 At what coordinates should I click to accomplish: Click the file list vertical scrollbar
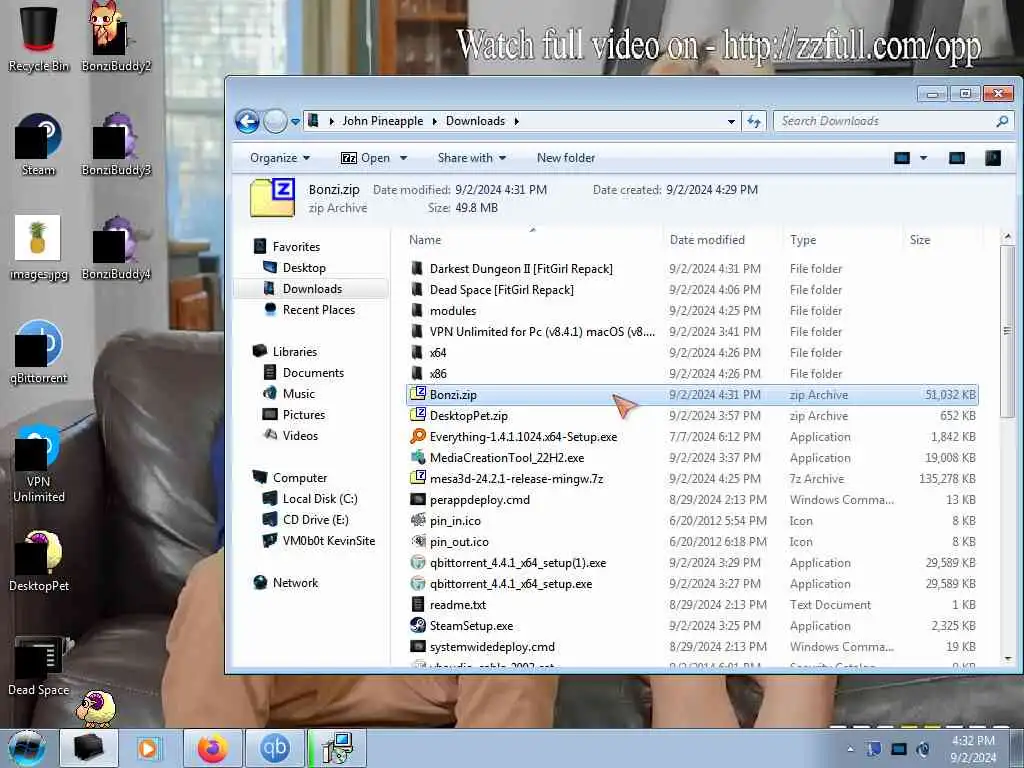tap(1008, 332)
